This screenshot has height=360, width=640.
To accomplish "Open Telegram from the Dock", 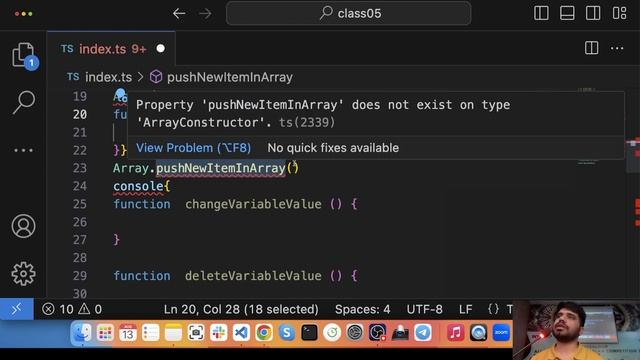I will coord(423,333).
